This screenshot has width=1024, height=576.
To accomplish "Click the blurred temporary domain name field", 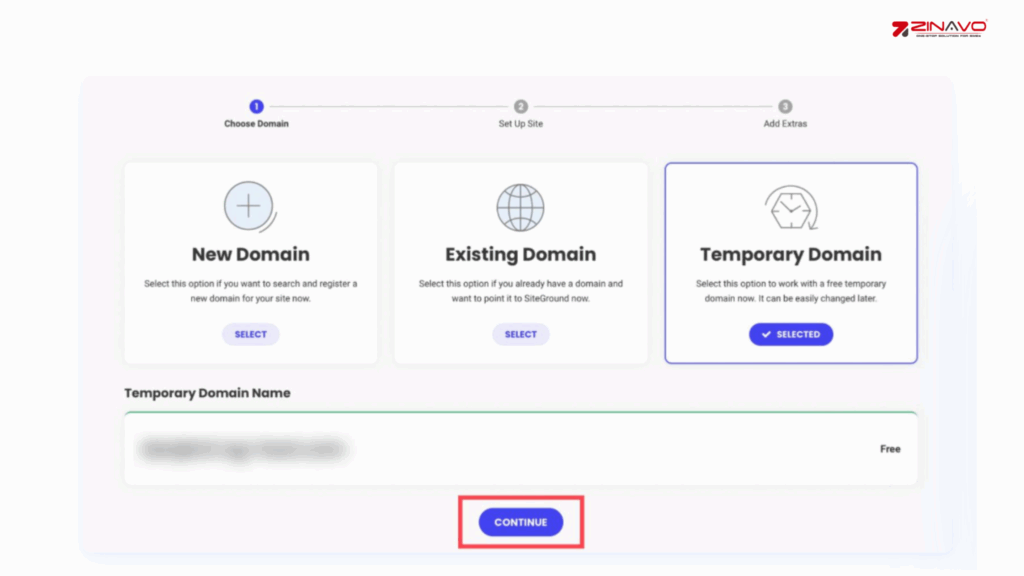I will (243, 449).
